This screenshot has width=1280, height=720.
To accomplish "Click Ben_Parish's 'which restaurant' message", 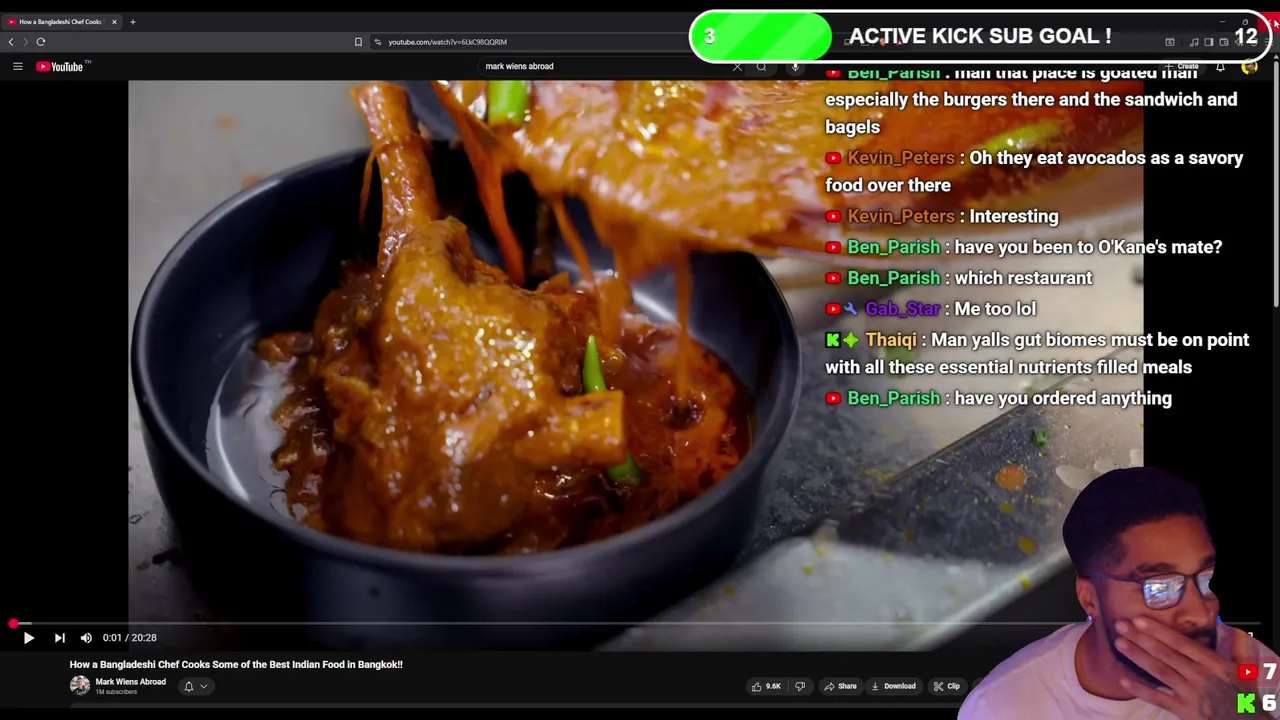I will click(x=959, y=278).
